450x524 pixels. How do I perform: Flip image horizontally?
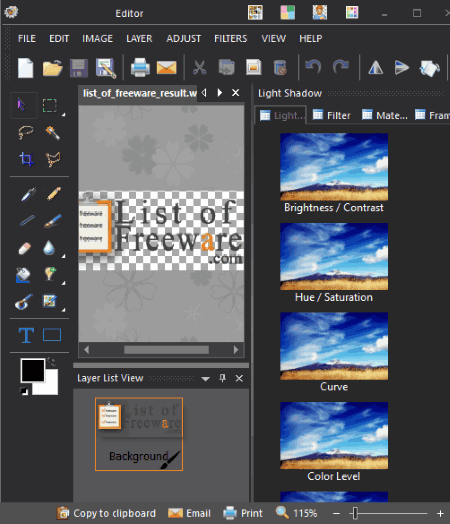[376, 68]
